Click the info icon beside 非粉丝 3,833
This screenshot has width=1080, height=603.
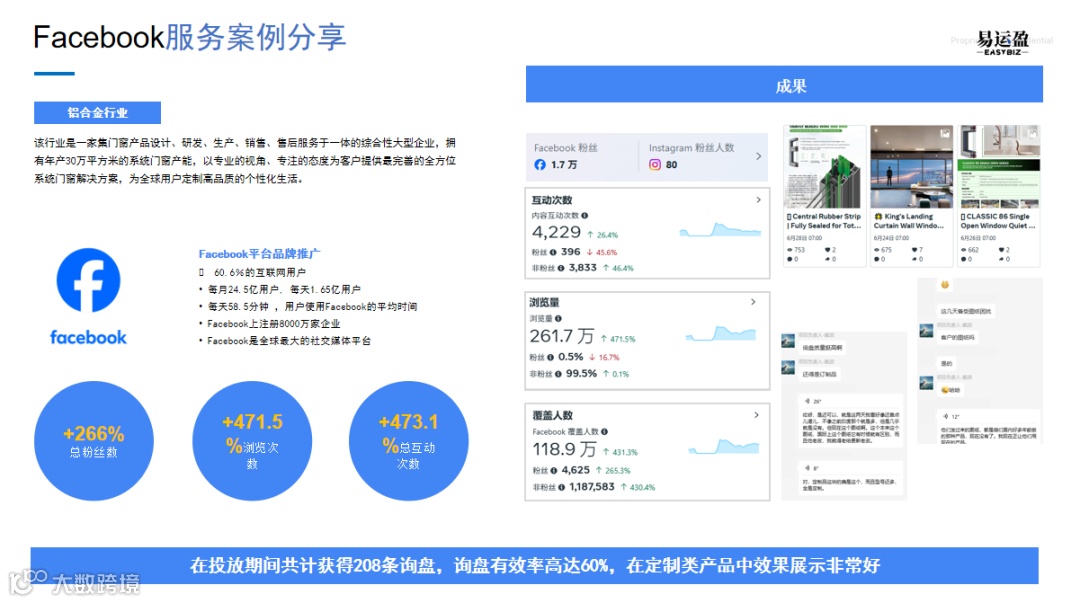point(561,268)
